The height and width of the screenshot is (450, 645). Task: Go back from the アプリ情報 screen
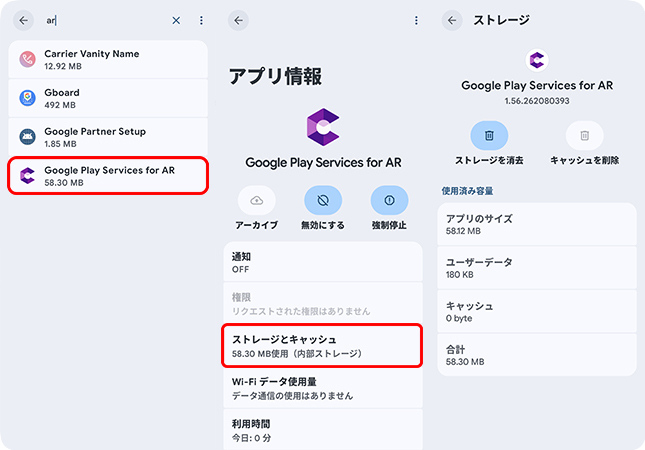coord(238,20)
